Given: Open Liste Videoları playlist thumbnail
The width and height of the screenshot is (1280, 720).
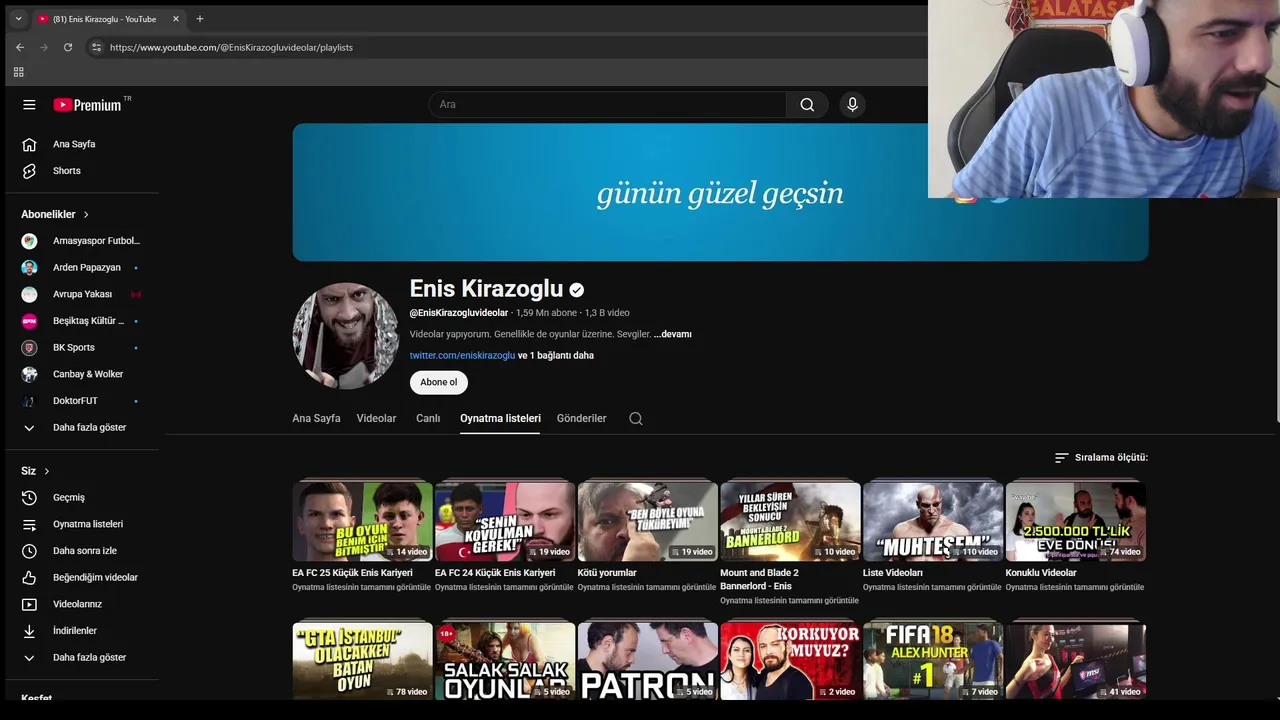Looking at the screenshot, I should (x=933, y=521).
